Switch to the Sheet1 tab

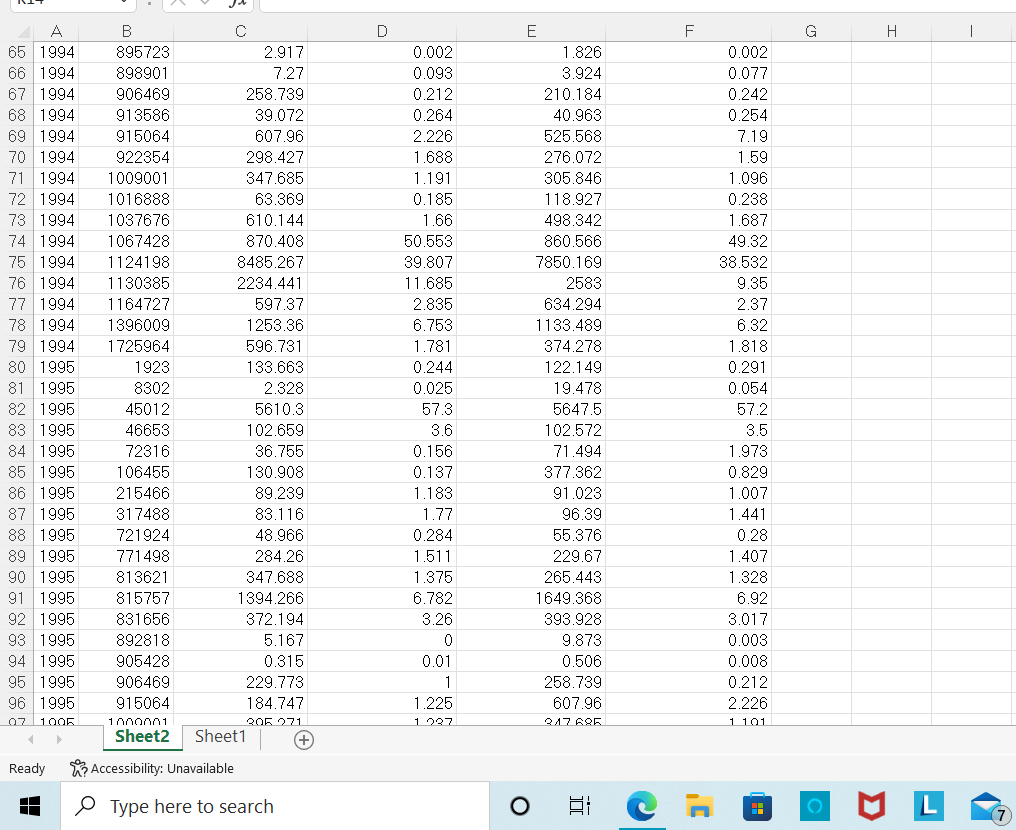tap(220, 736)
